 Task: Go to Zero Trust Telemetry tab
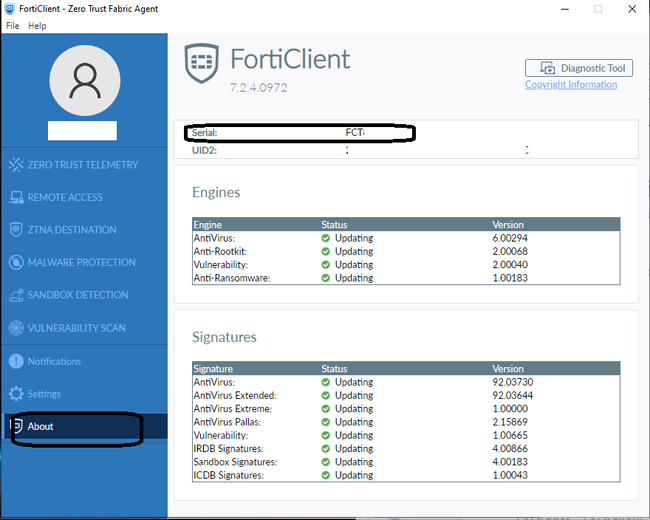(83, 165)
